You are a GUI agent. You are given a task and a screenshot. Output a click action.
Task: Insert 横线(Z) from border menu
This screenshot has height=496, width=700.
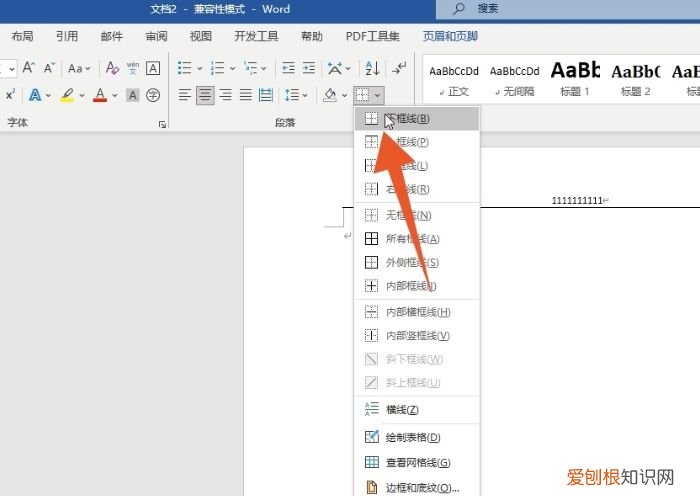417,409
